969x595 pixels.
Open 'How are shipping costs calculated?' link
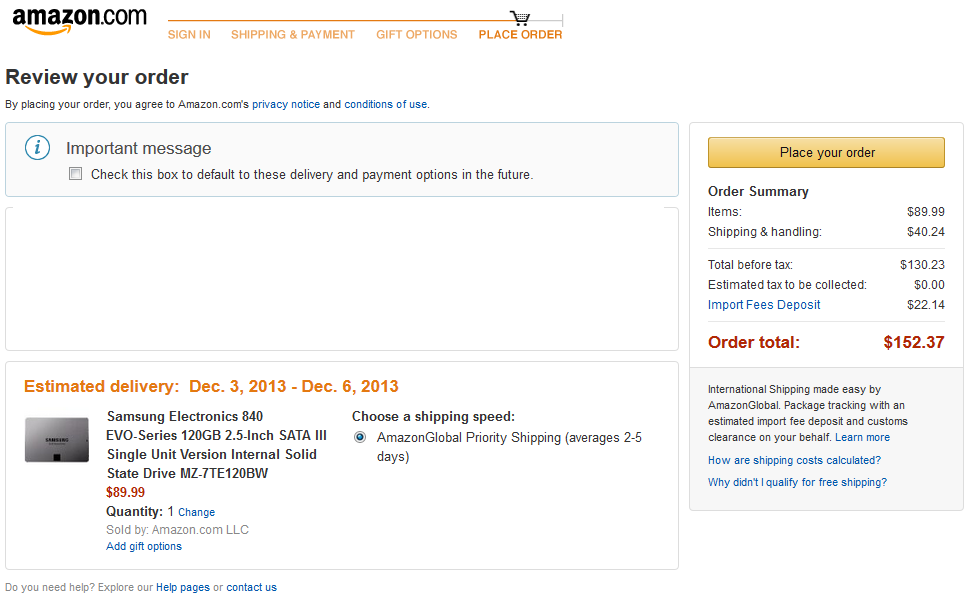click(794, 460)
